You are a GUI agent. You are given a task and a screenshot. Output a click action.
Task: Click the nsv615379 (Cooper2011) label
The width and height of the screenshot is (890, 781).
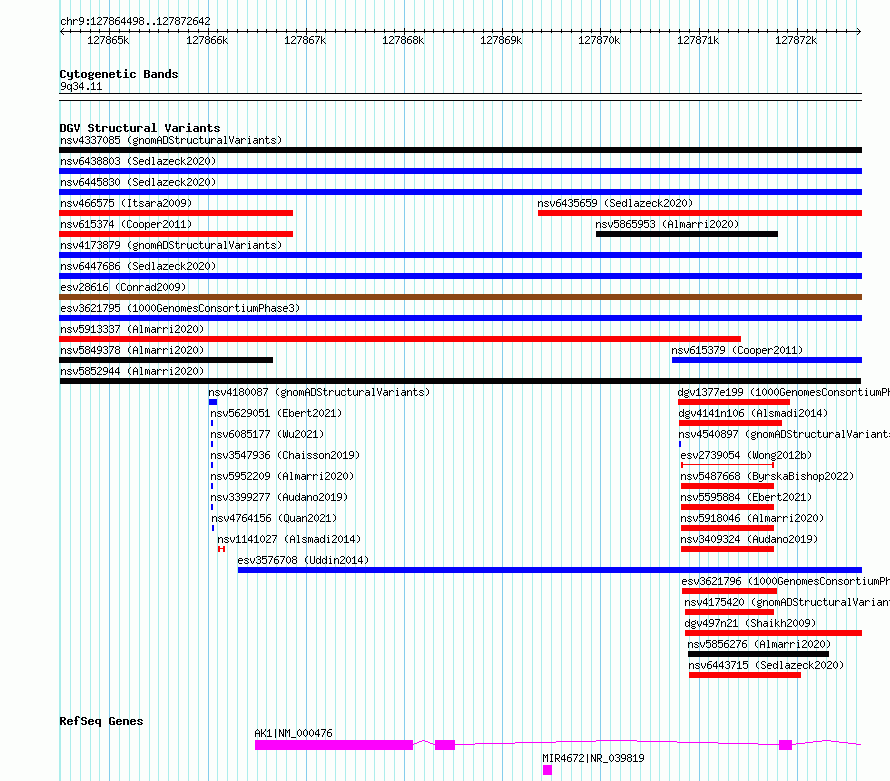coord(737,350)
